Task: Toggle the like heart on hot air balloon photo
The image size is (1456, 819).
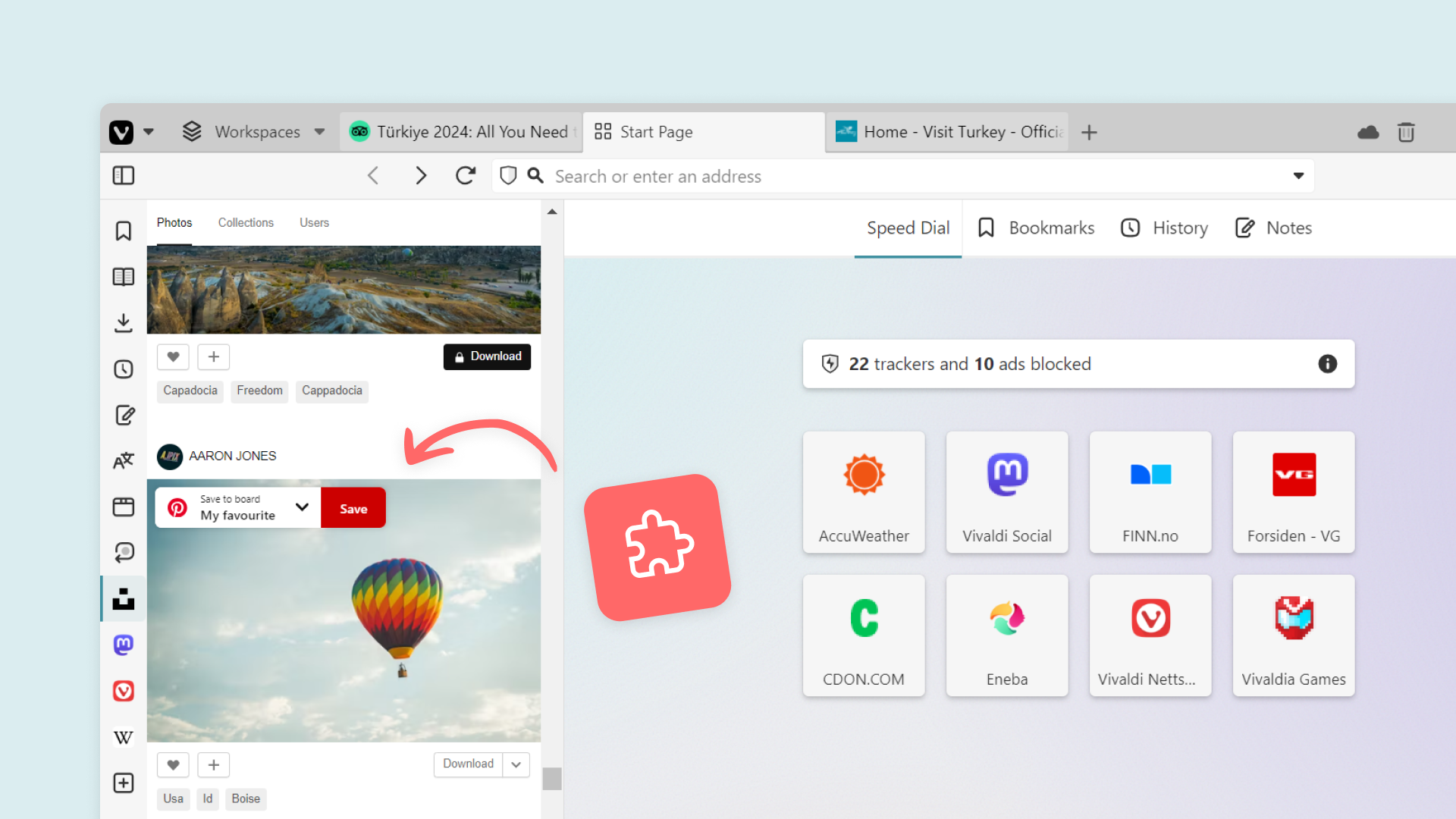Action: 172,765
